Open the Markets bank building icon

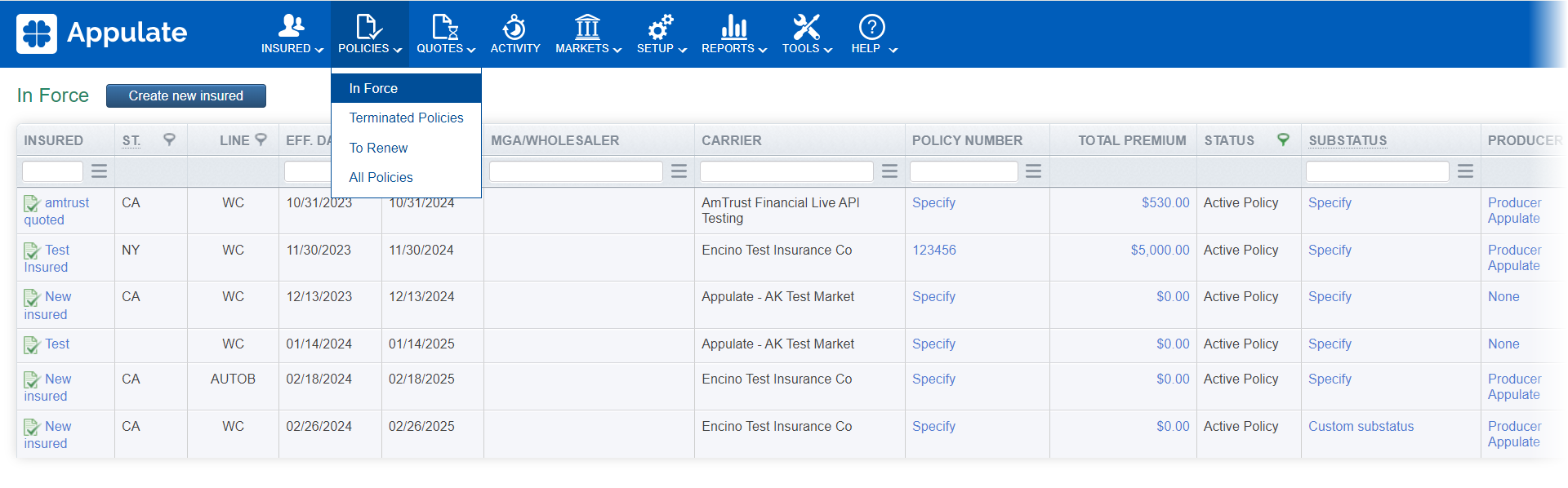click(587, 27)
